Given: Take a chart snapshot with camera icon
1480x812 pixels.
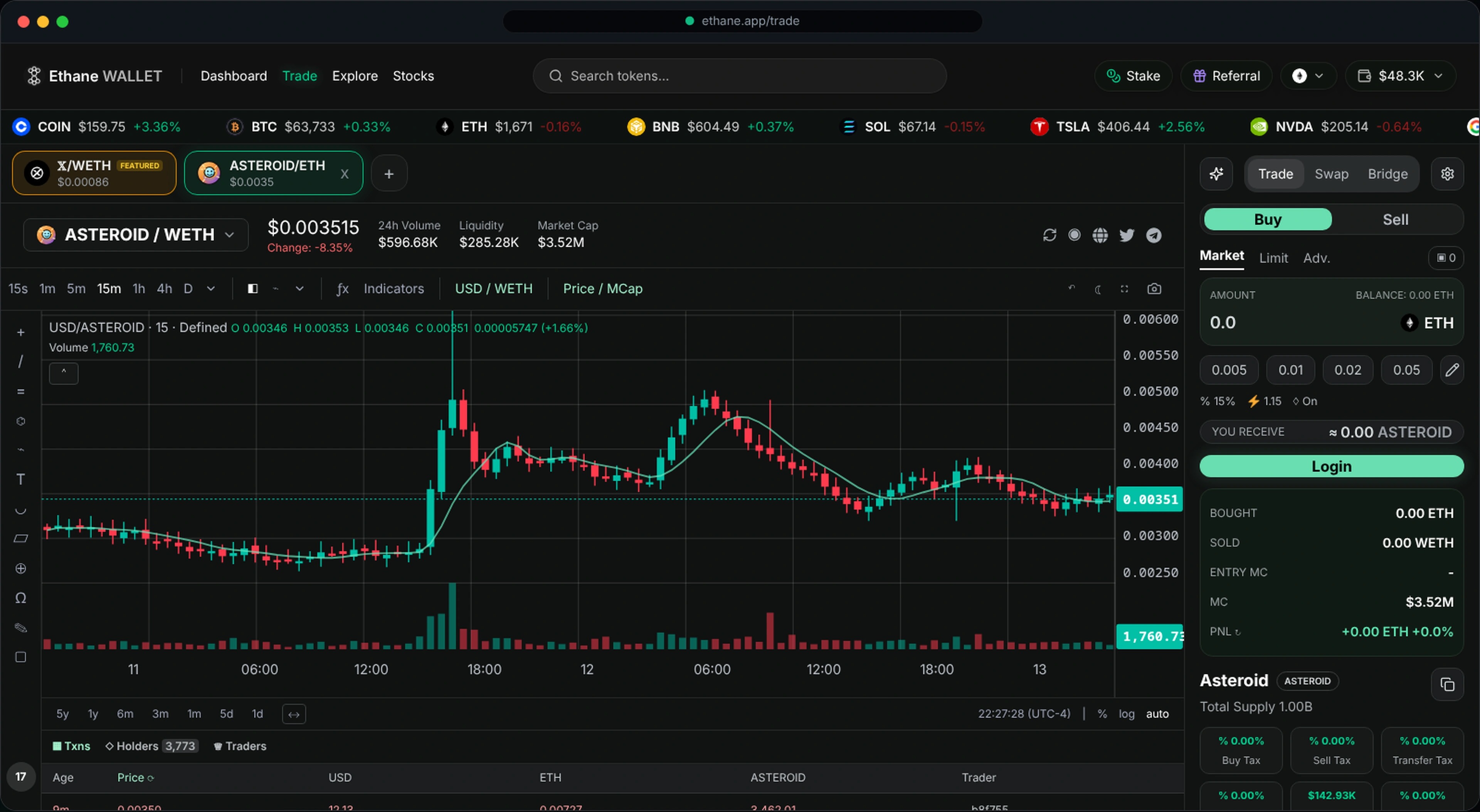Looking at the screenshot, I should pos(1154,289).
